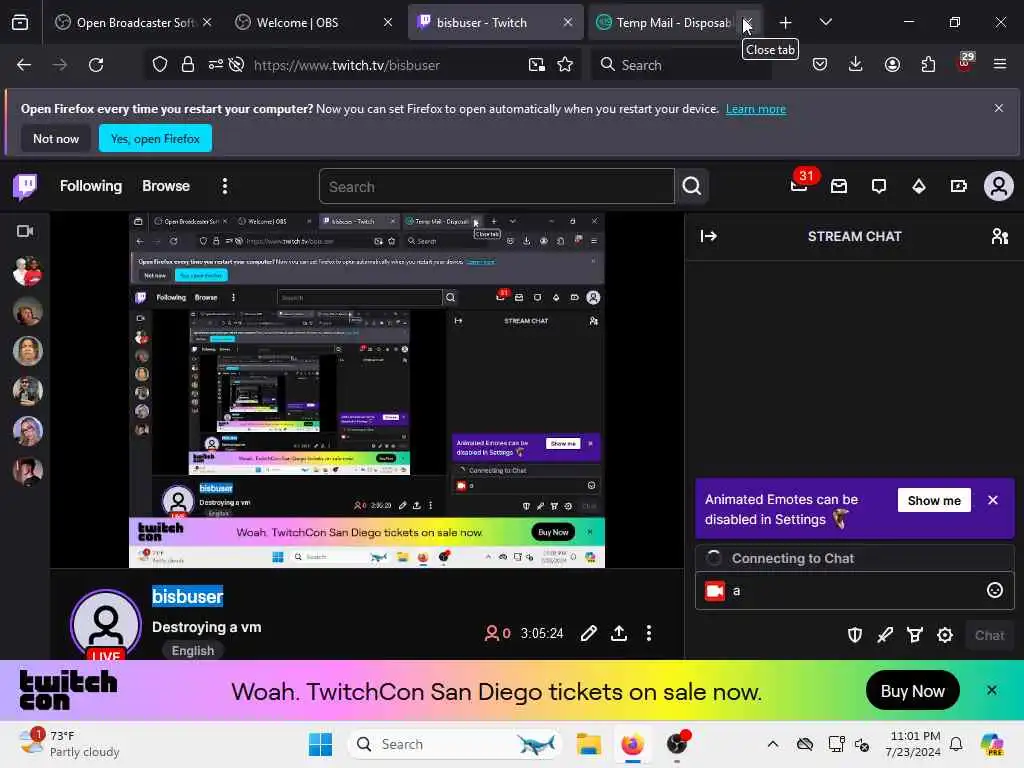Collapse the stream chat panel
Screen dimensions: 1024x768
coord(709,236)
